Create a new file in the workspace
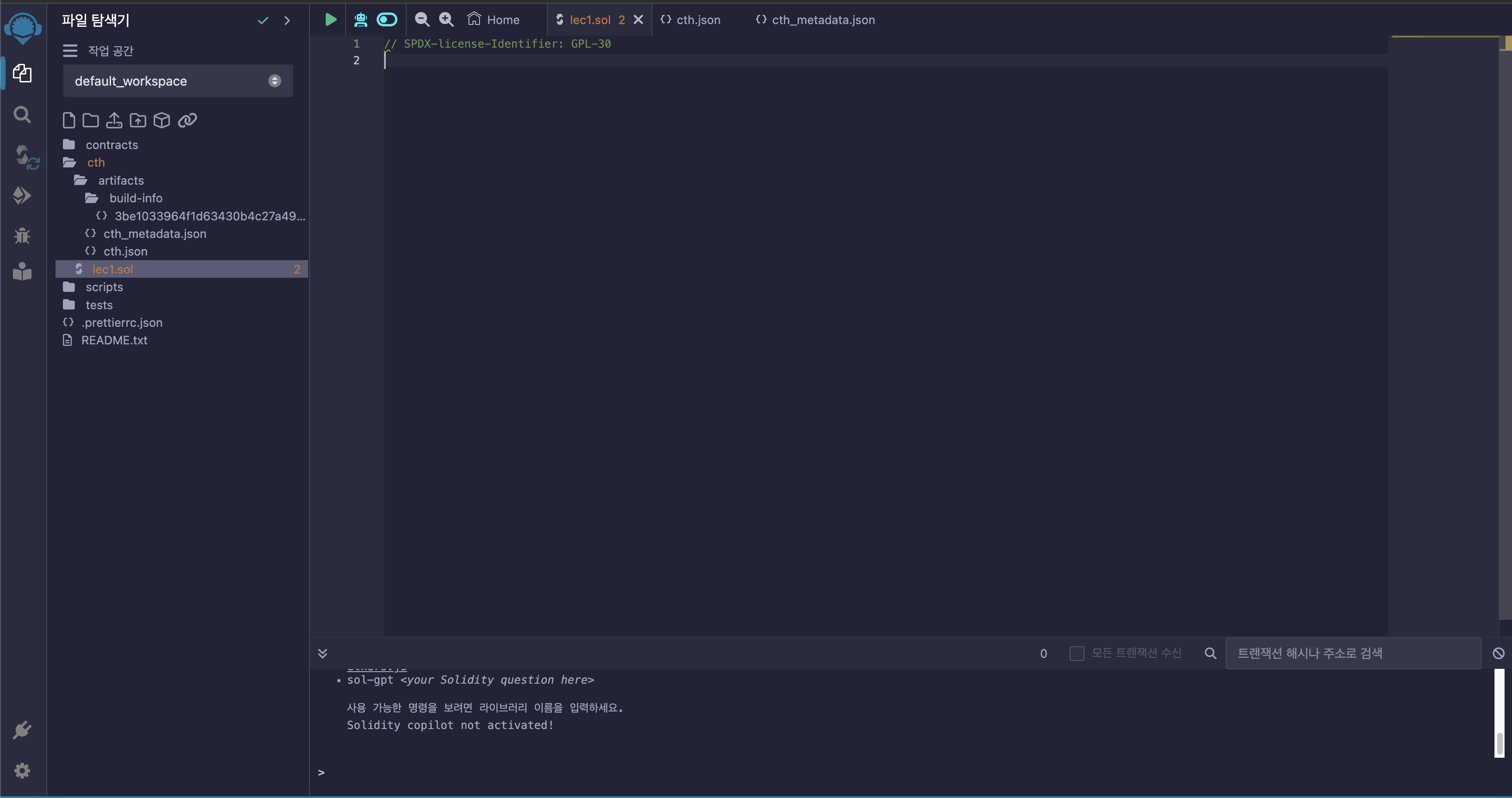1512x798 pixels. 68,120
